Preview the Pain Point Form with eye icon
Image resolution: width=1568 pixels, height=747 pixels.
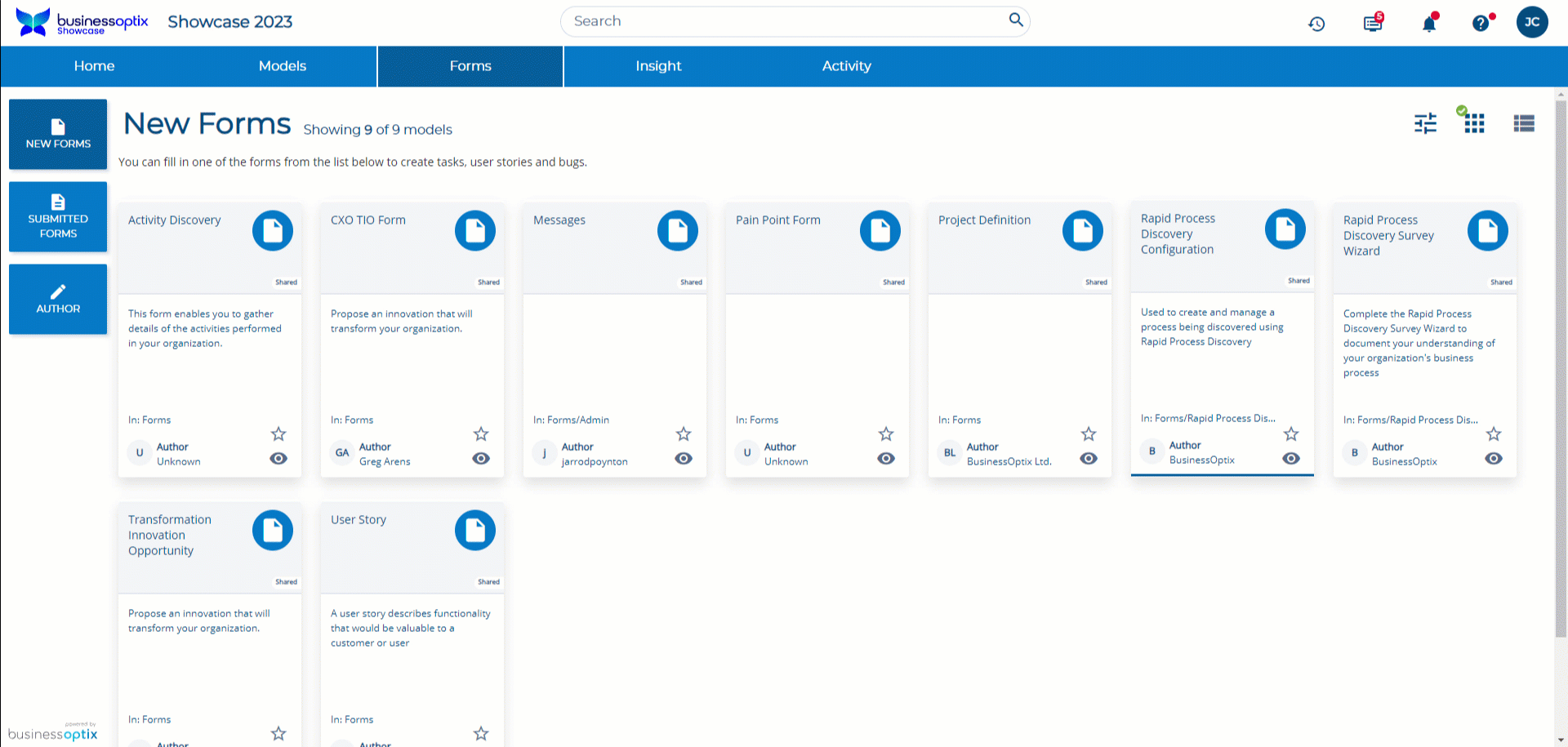pyautogui.click(x=886, y=458)
